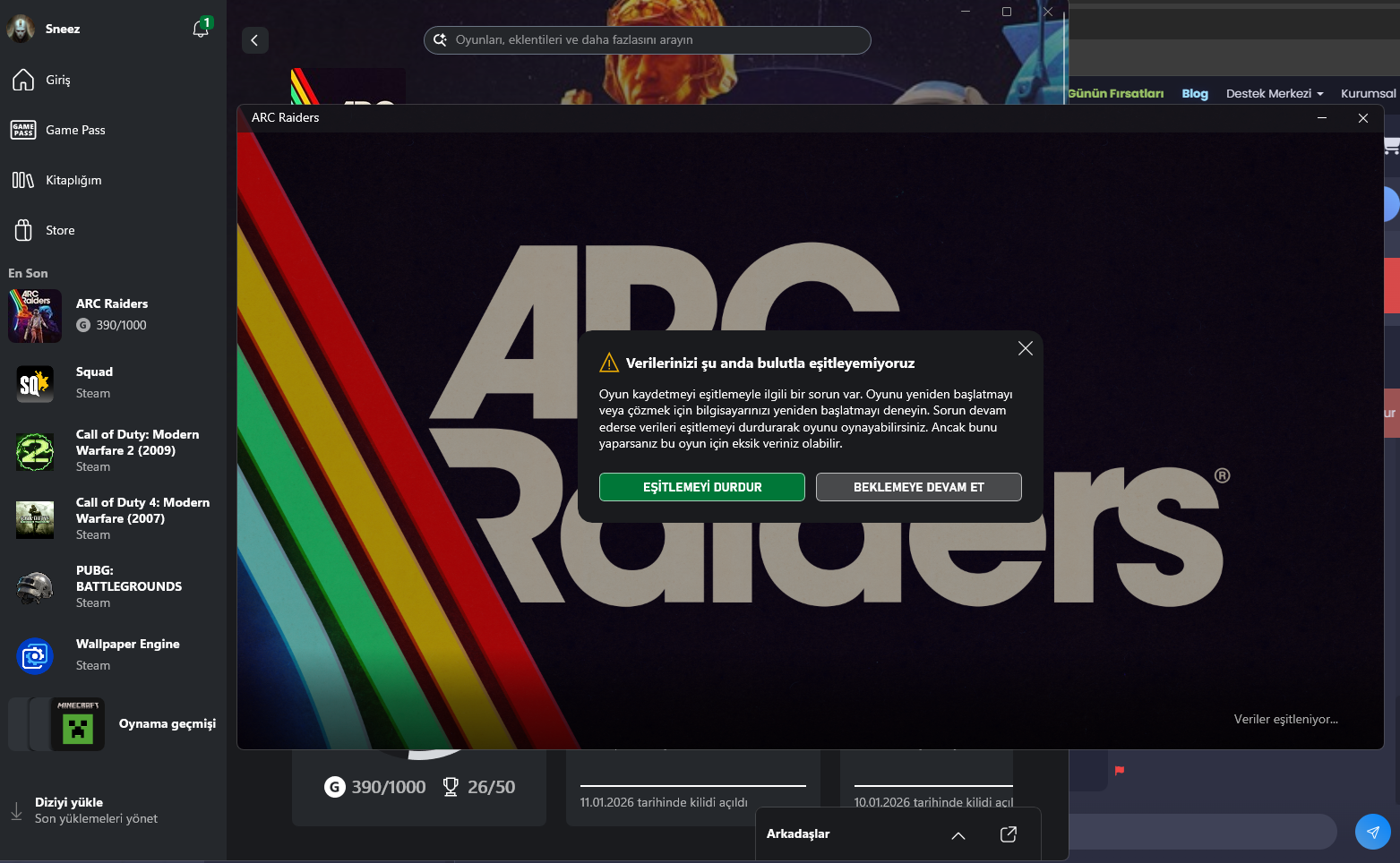Pop out the Arkadaşlar panel

[x=1009, y=834]
